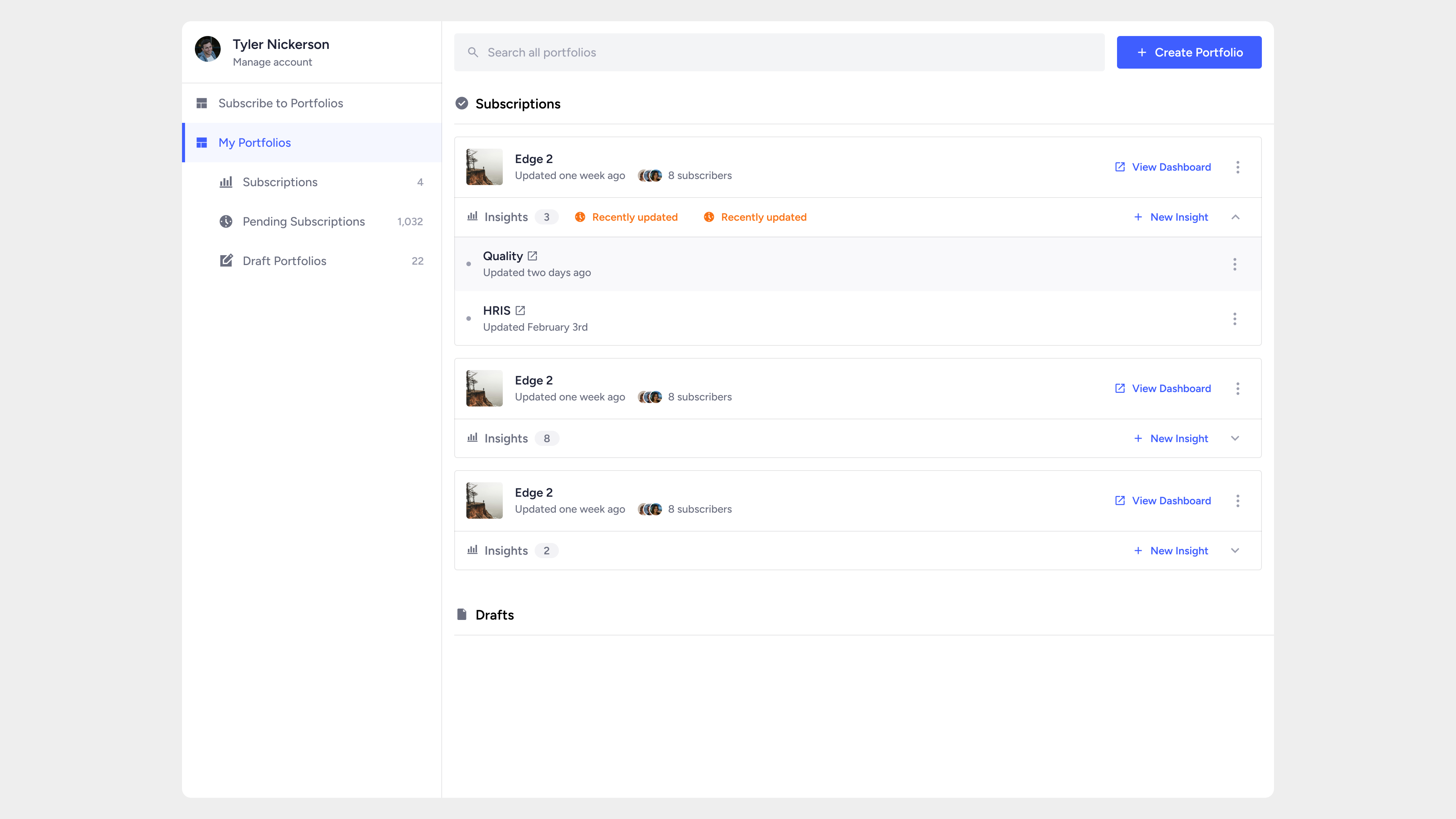Image resolution: width=1456 pixels, height=819 pixels.
Task: Expand the Insights 8 section
Action: tap(1236, 439)
